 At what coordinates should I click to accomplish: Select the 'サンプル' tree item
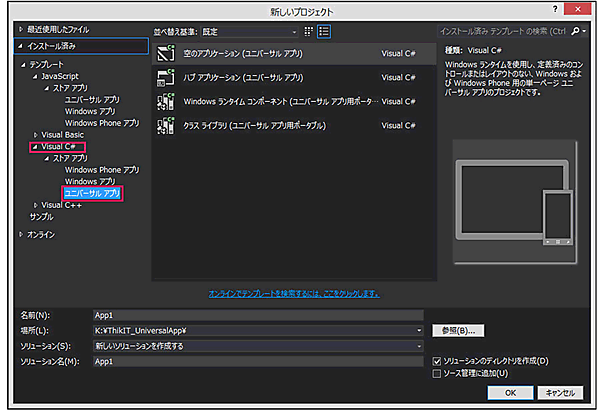coord(42,217)
